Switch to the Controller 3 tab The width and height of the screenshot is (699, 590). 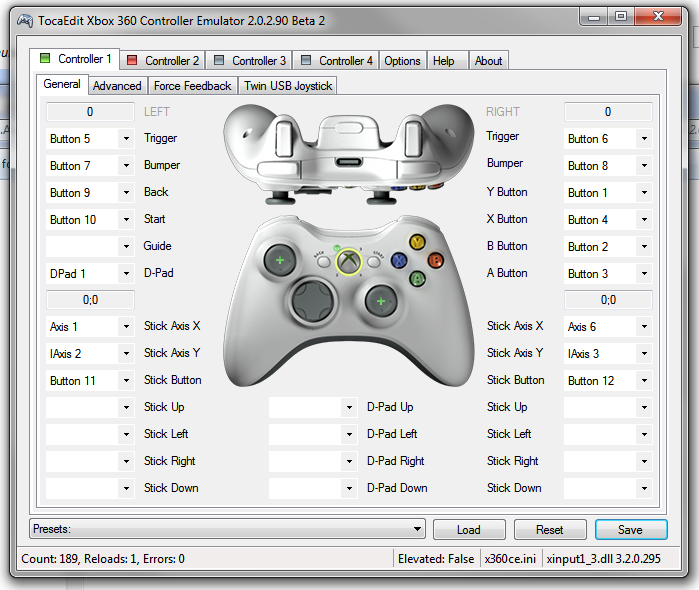tap(249, 60)
